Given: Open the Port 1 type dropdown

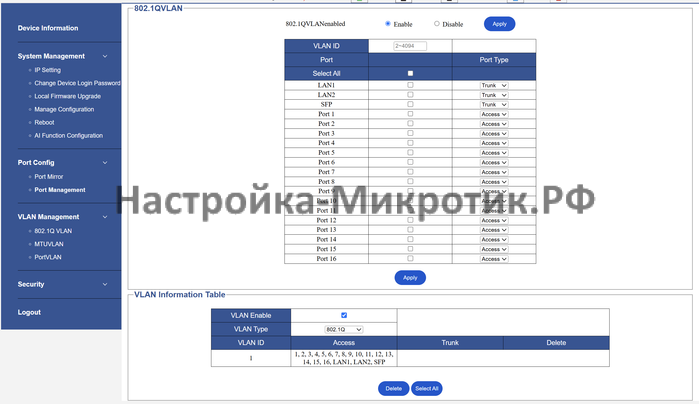Looking at the screenshot, I should point(494,114).
